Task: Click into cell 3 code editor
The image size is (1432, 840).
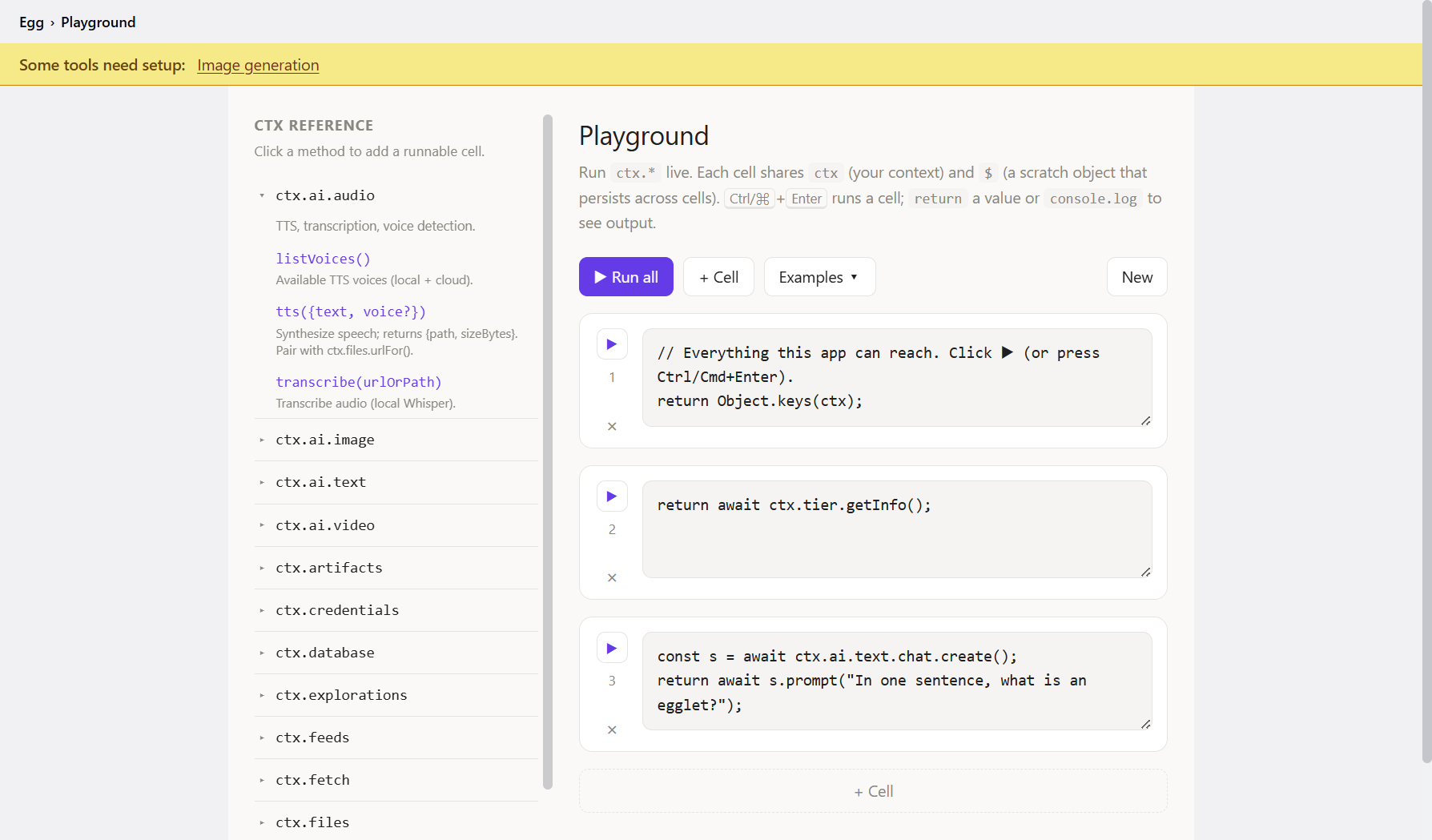Action: pyautogui.click(x=897, y=681)
